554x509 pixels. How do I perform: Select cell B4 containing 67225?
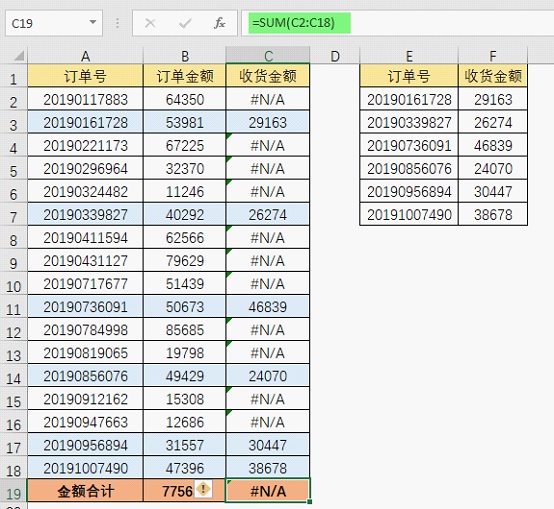(x=184, y=145)
